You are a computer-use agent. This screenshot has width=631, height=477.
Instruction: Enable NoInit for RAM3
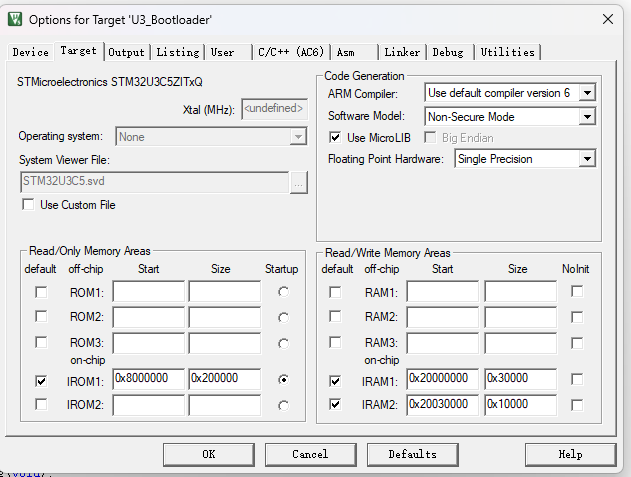point(577,343)
